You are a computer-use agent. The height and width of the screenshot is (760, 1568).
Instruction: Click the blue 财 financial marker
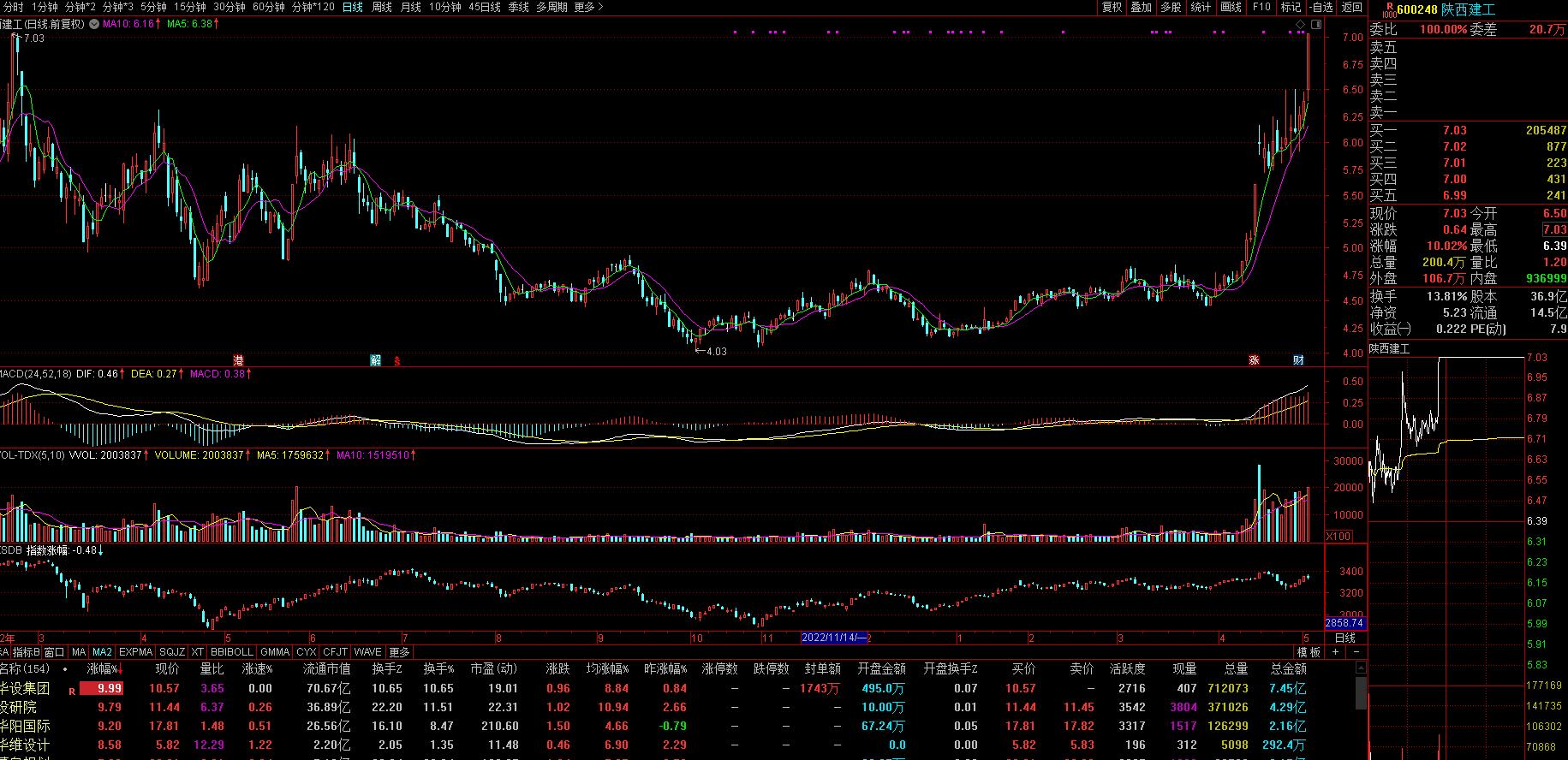(x=1298, y=360)
